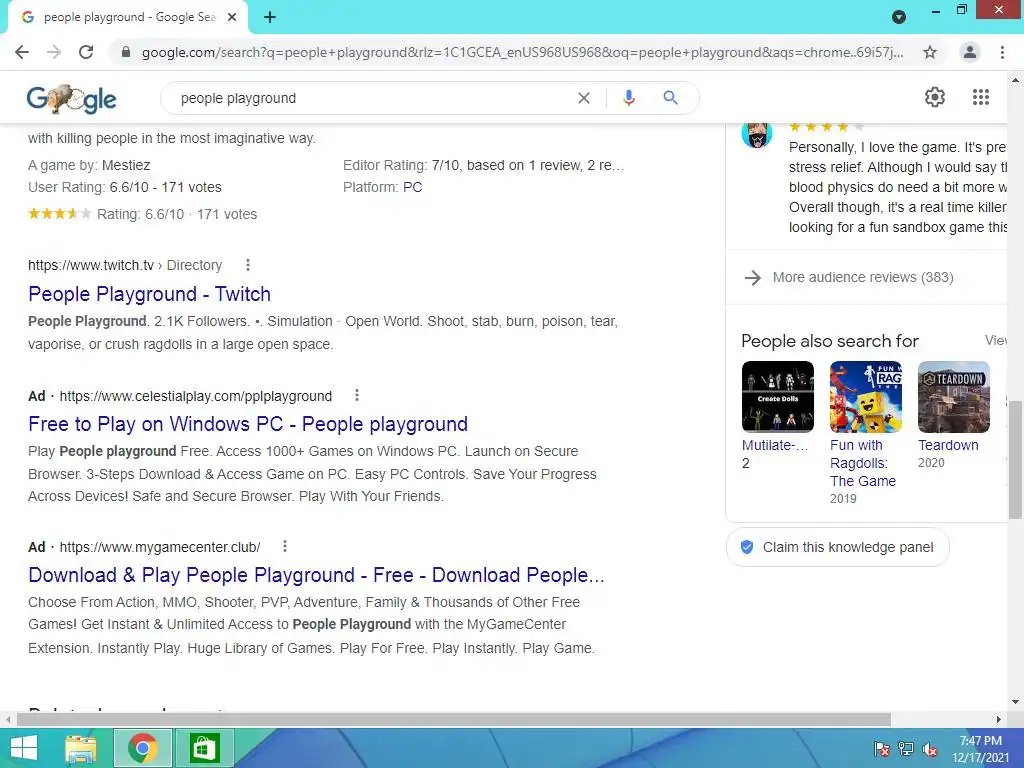
Task: Clear the search box text
Action: [x=584, y=98]
